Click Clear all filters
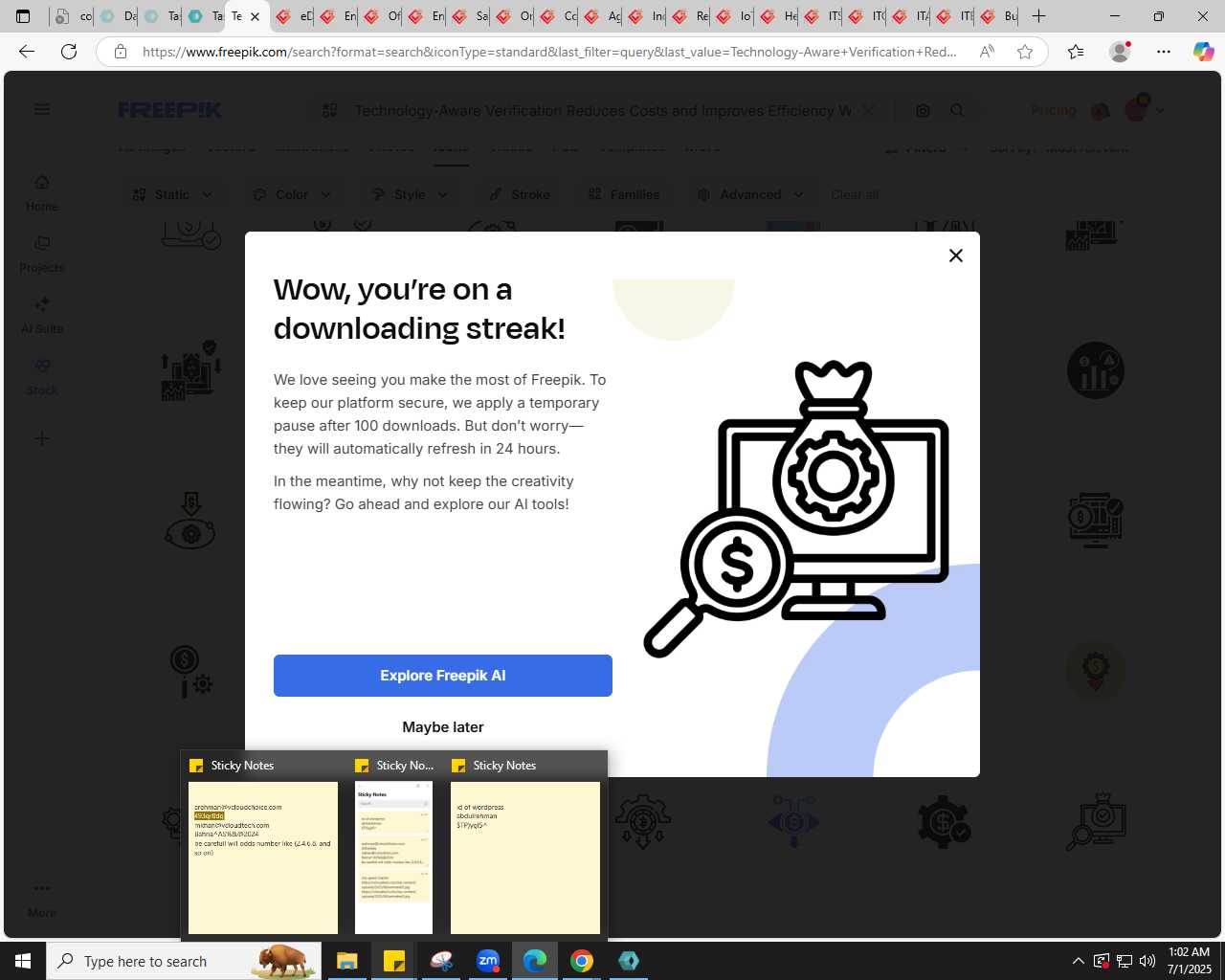Screen dimensions: 1225x980 click(855, 194)
